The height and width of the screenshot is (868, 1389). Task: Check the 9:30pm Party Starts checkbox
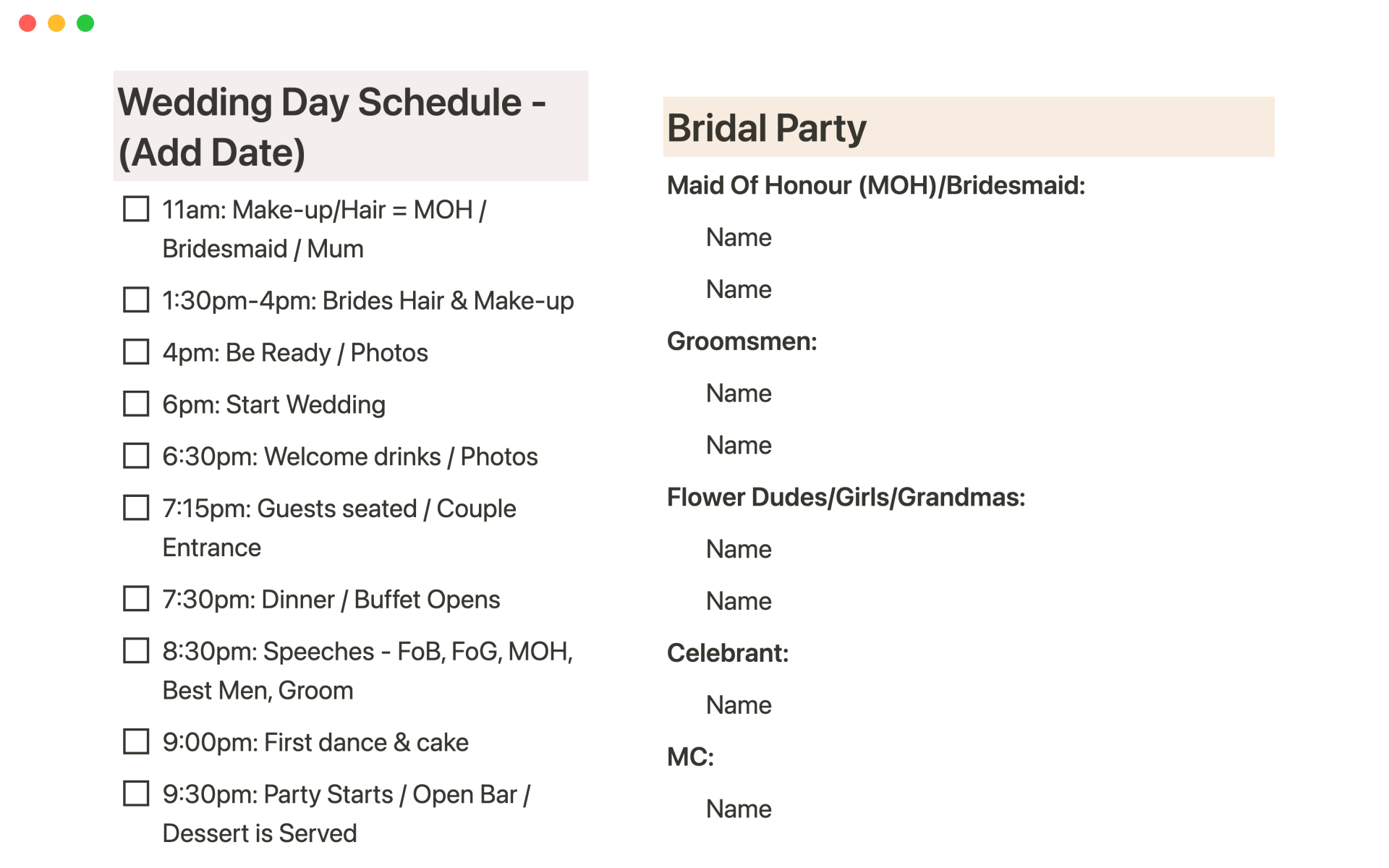[136, 794]
